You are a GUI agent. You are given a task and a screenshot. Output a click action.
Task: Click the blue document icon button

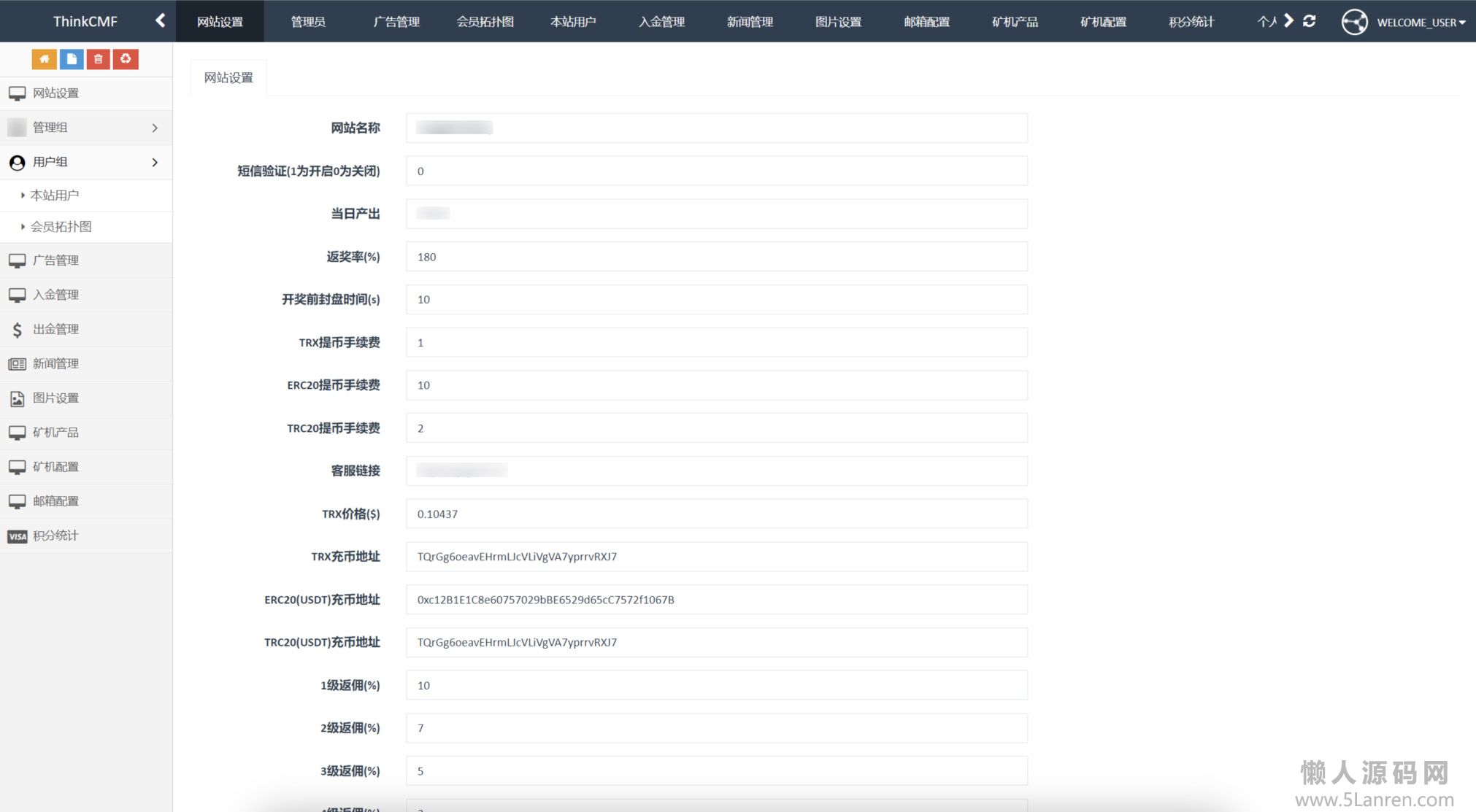click(71, 59)
